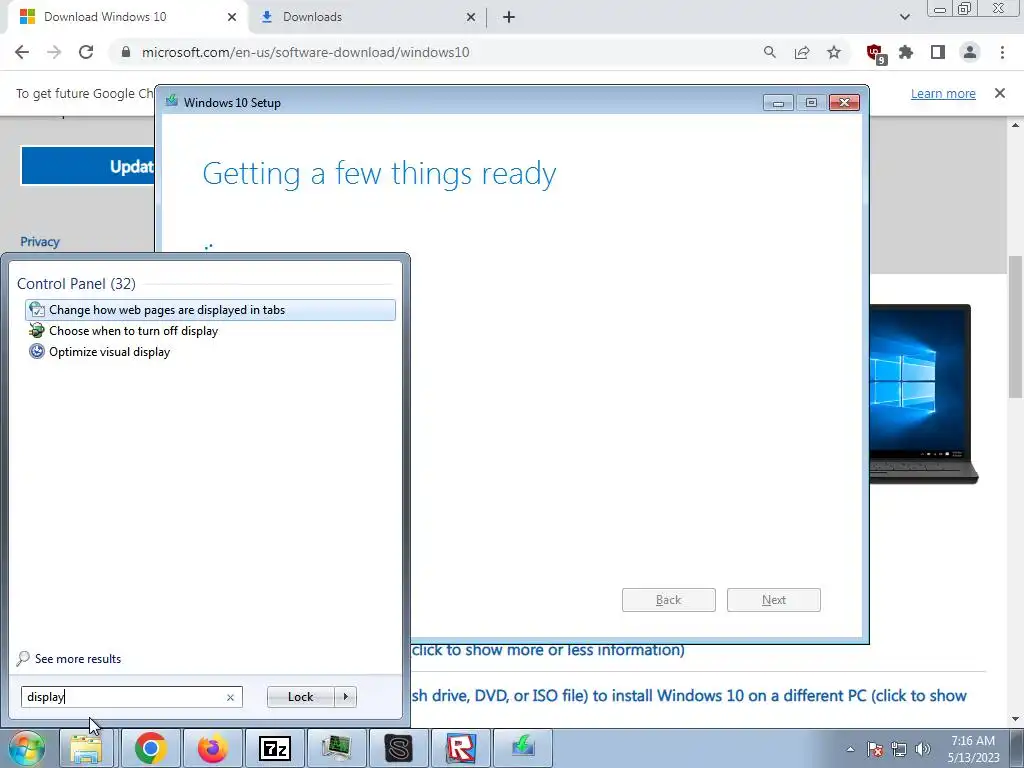
Task: Click Control Panel (32) results header
Action: 76,283
